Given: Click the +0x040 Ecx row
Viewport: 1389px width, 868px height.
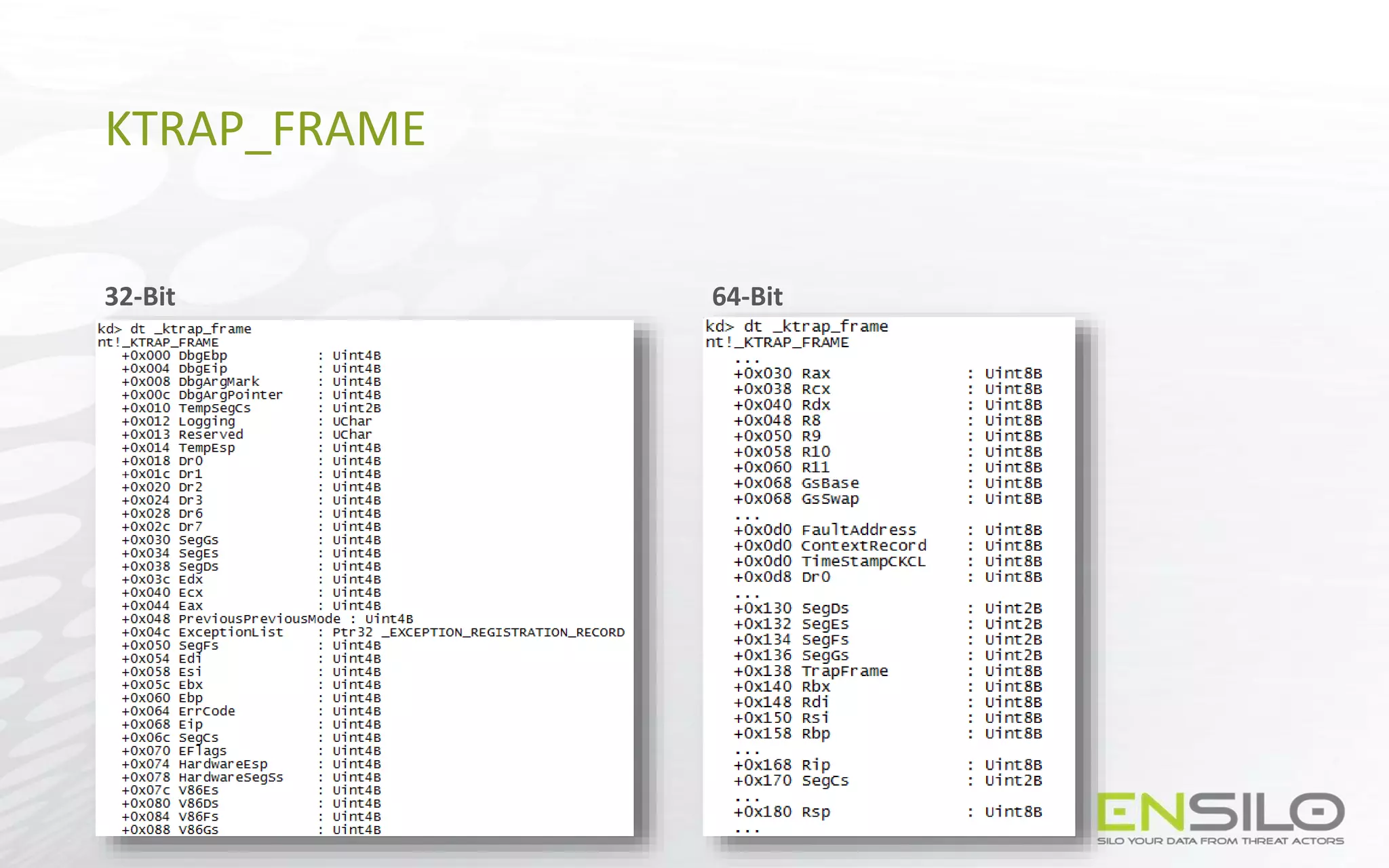Looking at the screenshot, I should (251, 593).
